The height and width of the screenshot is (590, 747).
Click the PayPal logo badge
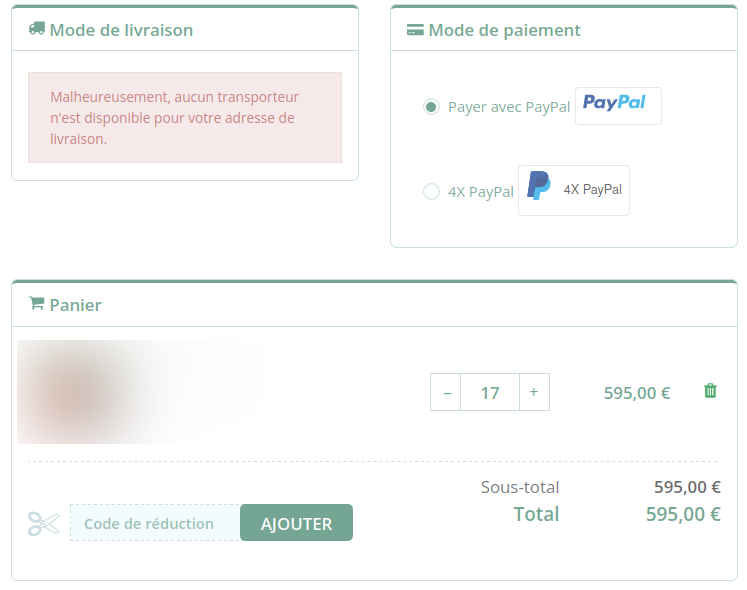tap(618, 106)
